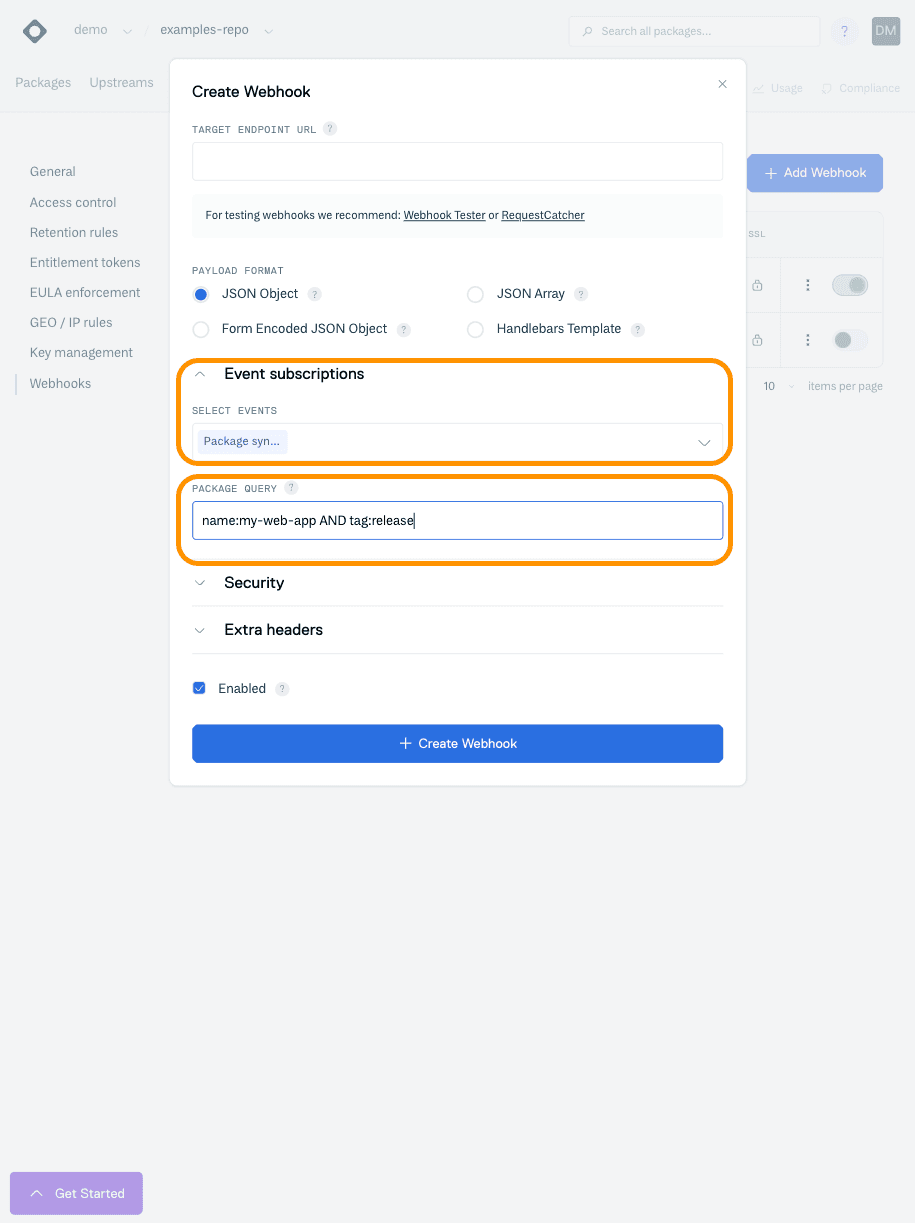The width and height of the screenshot is (915, 1223).
Task: Click the Target Endpoint URL input field
Action: 457,161
